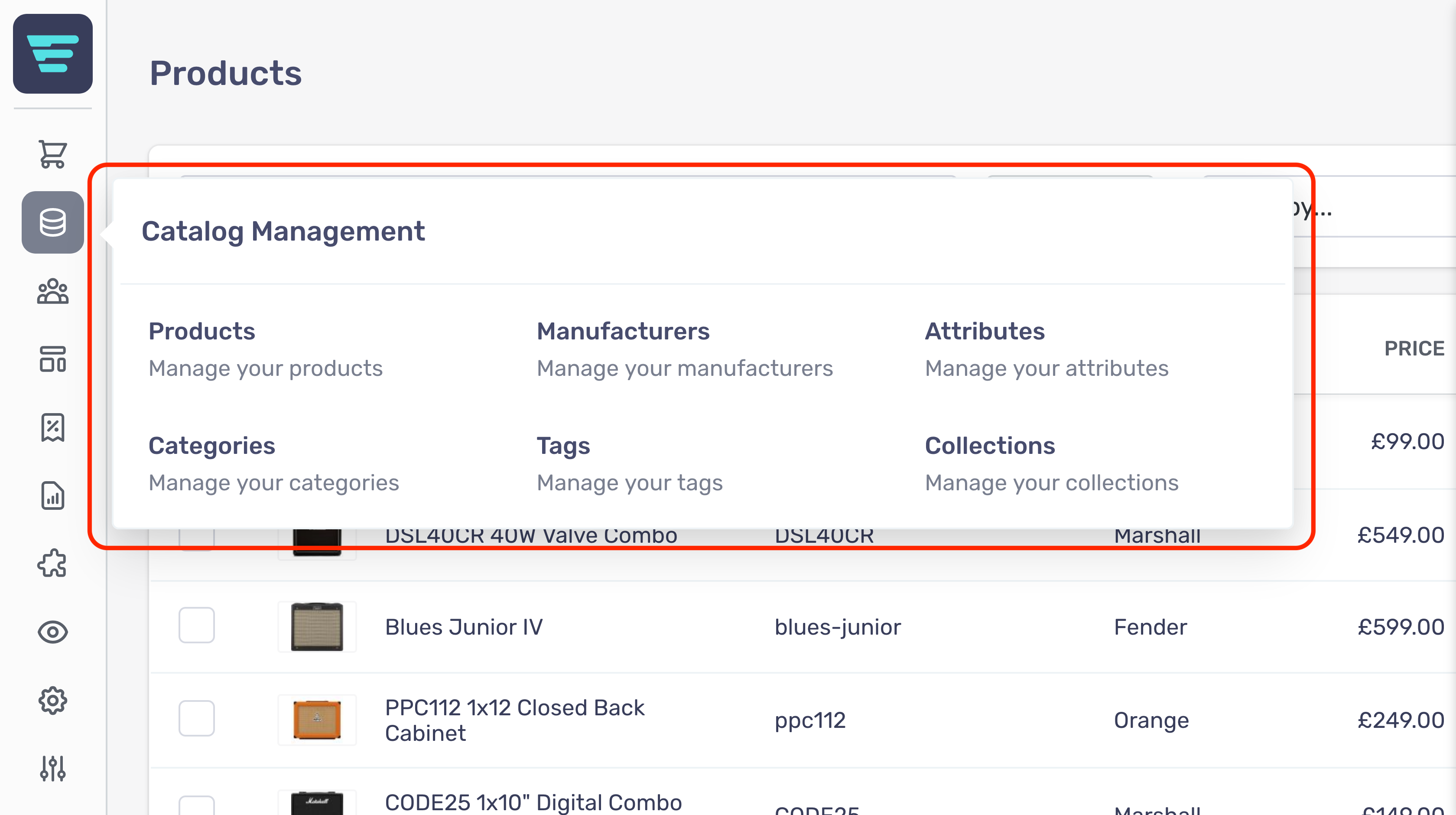1456x815 pixels.
Task: Tick the checkbox for Blues Junior IV
Action: pyautogui.click(x=197, y=625)
